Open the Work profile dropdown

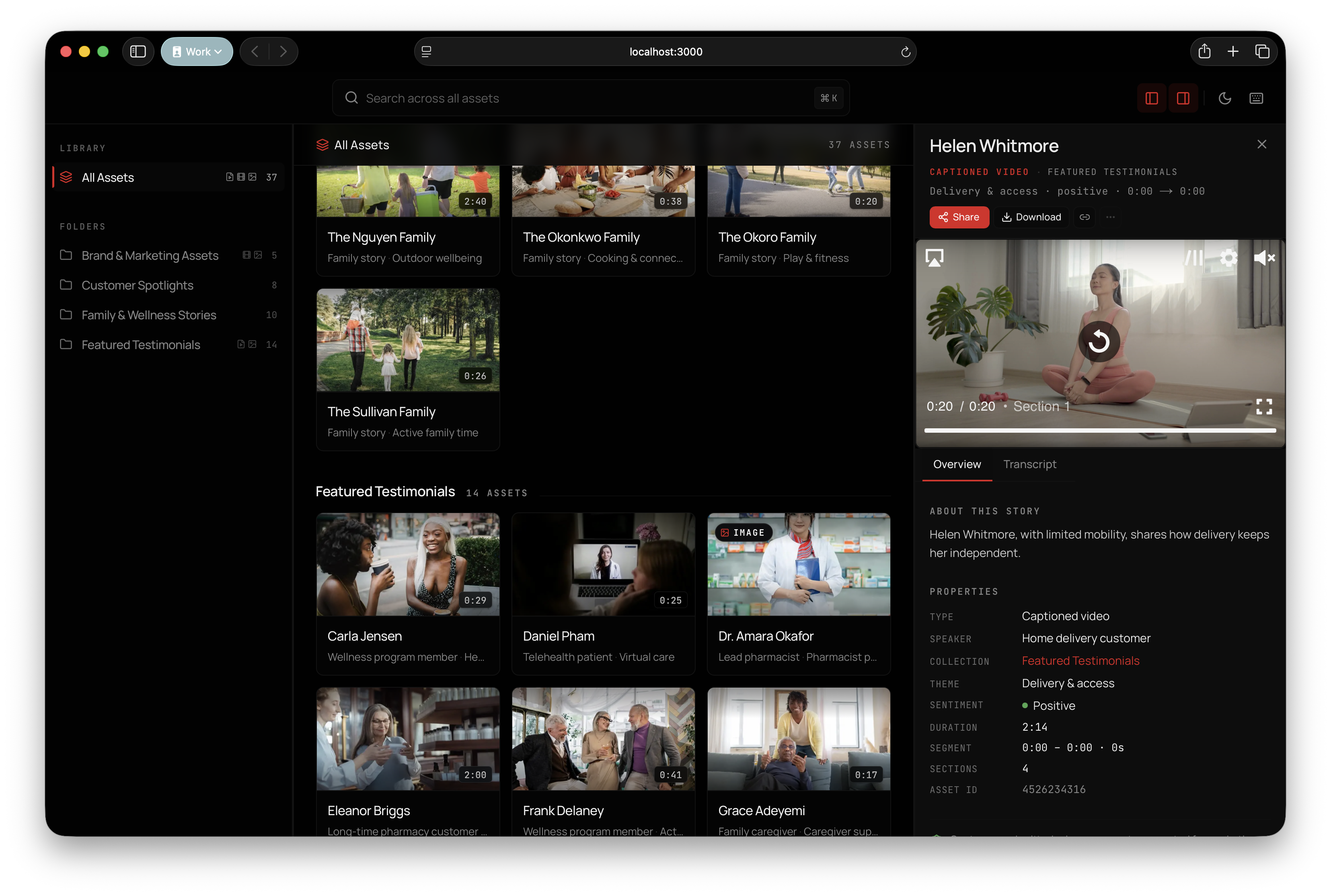(197, 51)
